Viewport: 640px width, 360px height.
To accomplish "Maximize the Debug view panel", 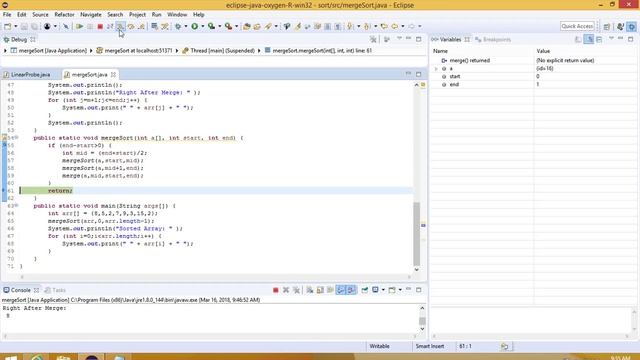I will [x=419, y=39].
